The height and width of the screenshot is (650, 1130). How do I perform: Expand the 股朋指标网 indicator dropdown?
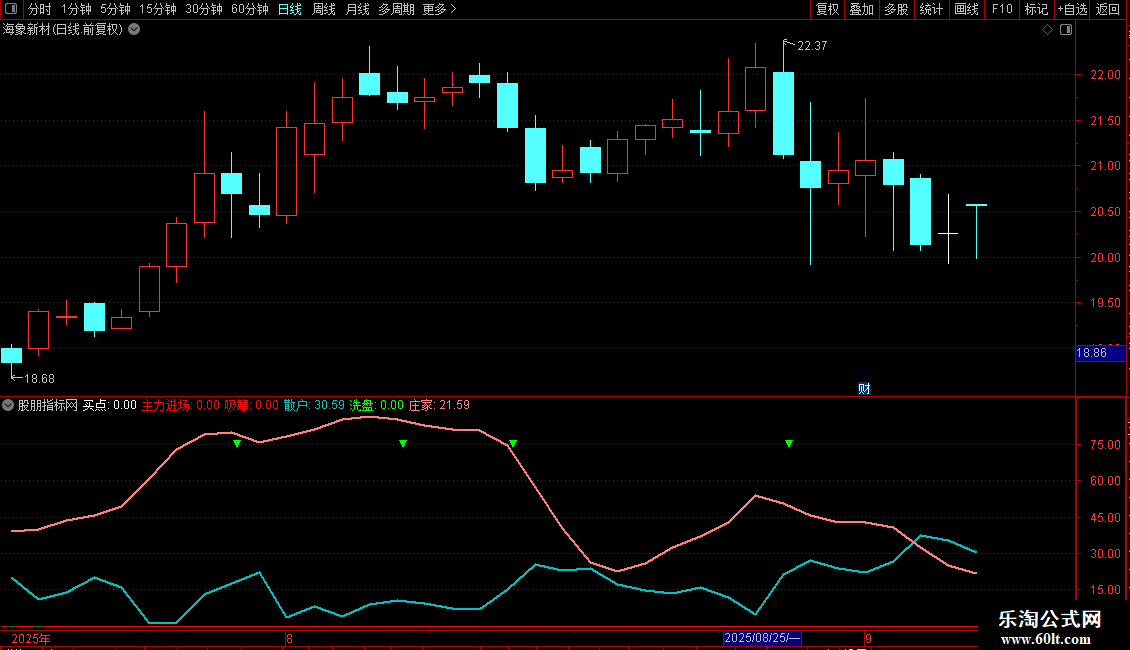point(8,405)
